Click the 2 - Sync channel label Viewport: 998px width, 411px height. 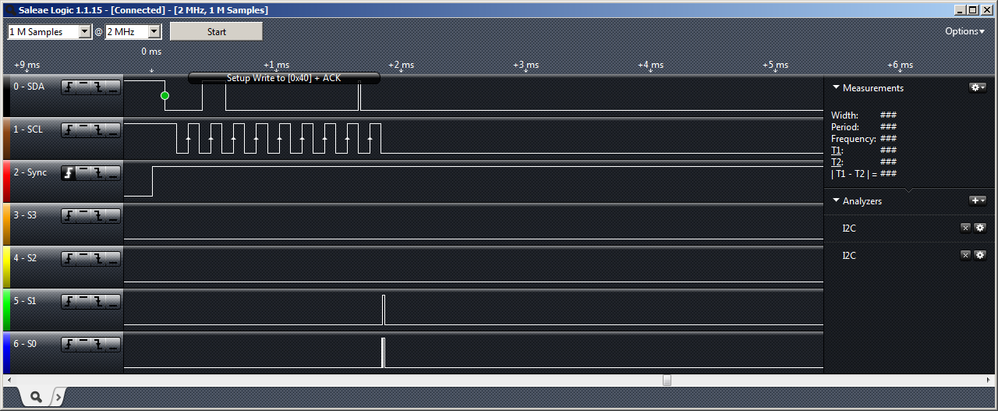(x=30, y=173)
